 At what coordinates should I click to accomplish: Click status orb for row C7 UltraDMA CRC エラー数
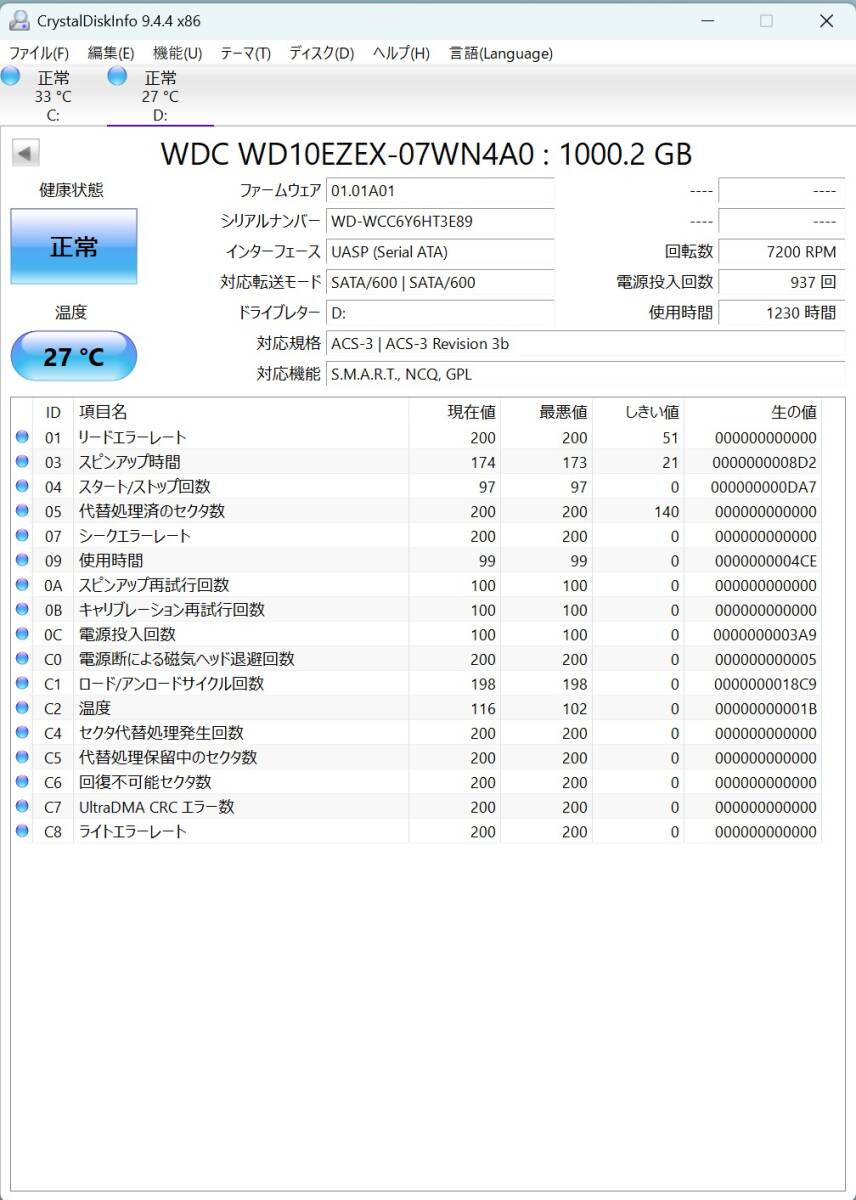tap(22, 807)
